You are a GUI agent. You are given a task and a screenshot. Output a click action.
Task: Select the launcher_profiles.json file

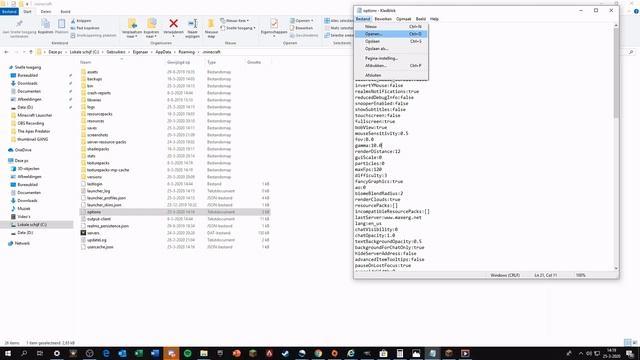point(106,198)
